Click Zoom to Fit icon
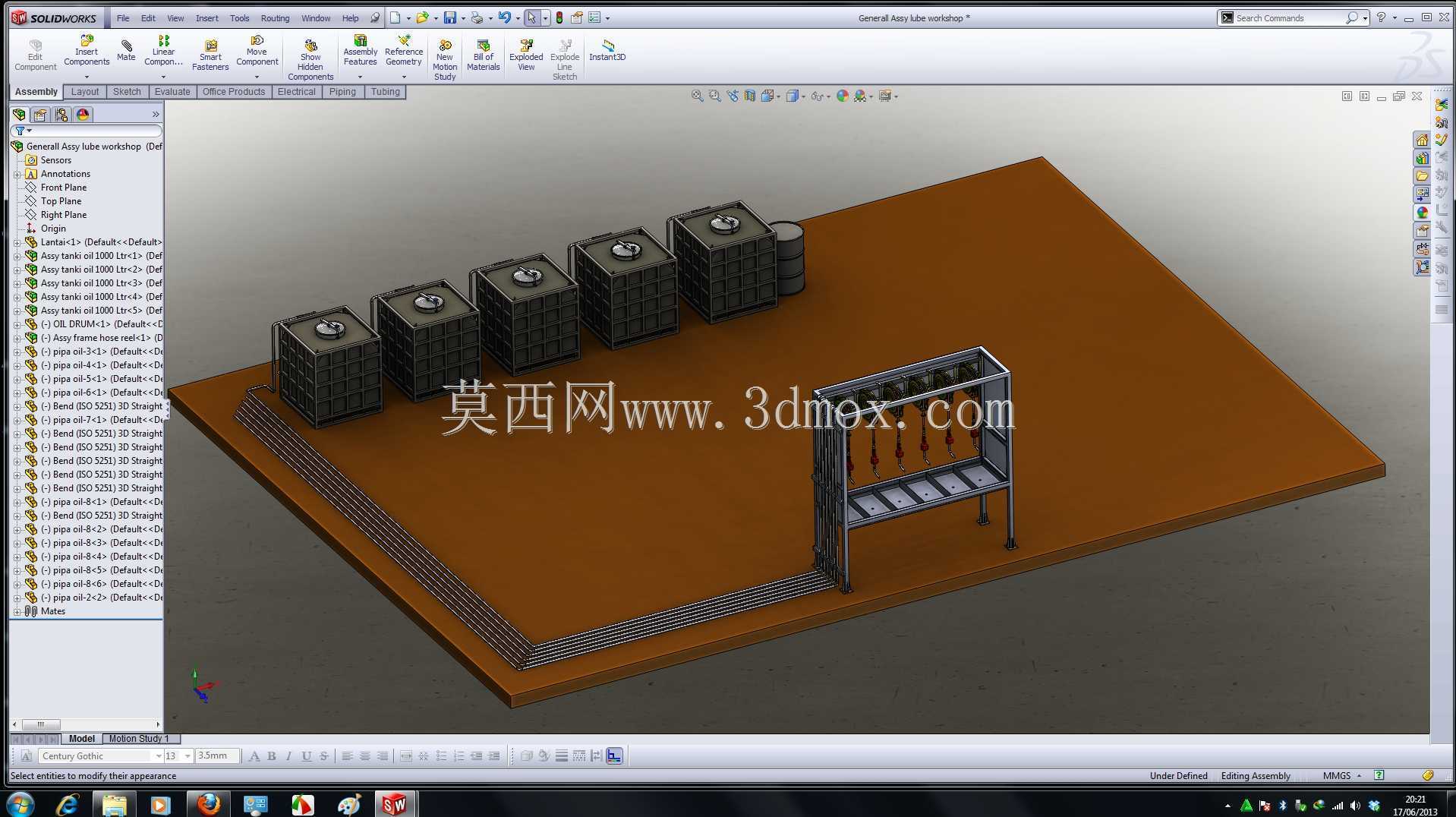1456x817 pixels. [x=697, y=96]
